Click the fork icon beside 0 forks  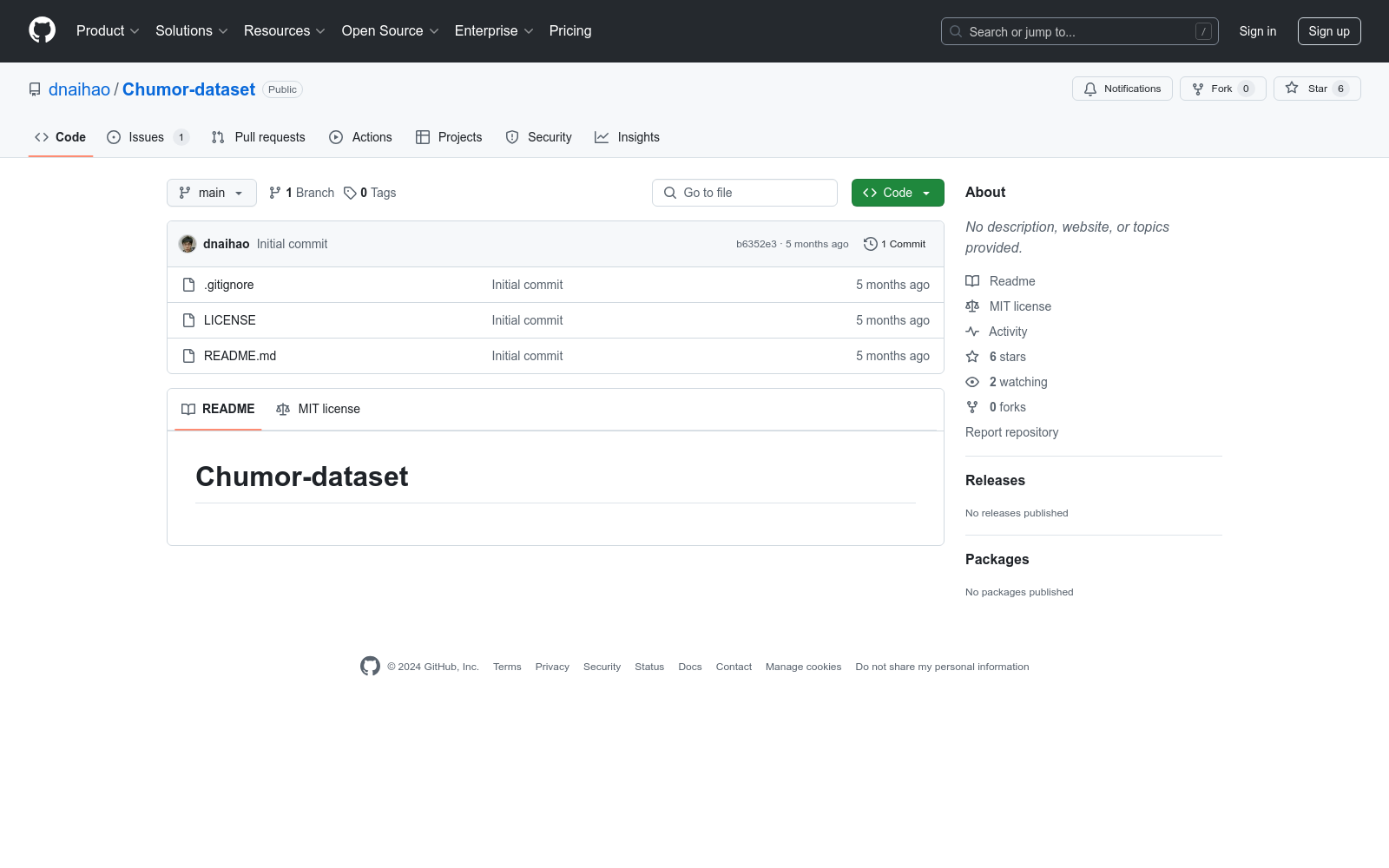[x=972, y=407]
